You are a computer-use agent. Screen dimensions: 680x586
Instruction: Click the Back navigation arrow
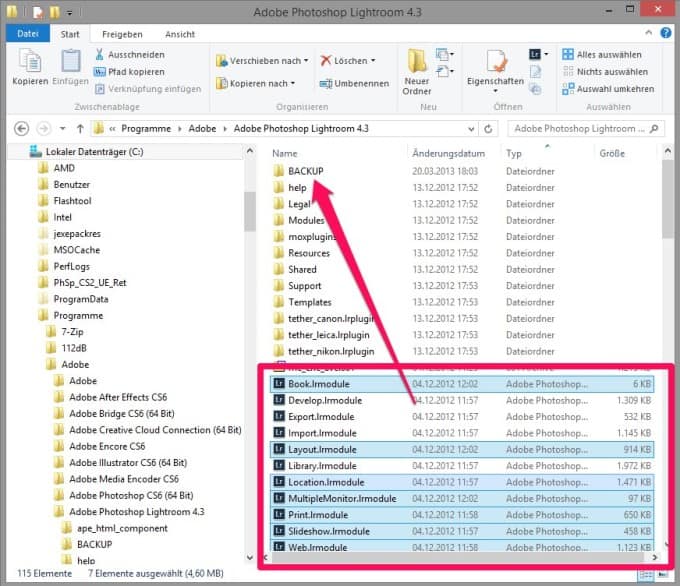click(22, 129)
